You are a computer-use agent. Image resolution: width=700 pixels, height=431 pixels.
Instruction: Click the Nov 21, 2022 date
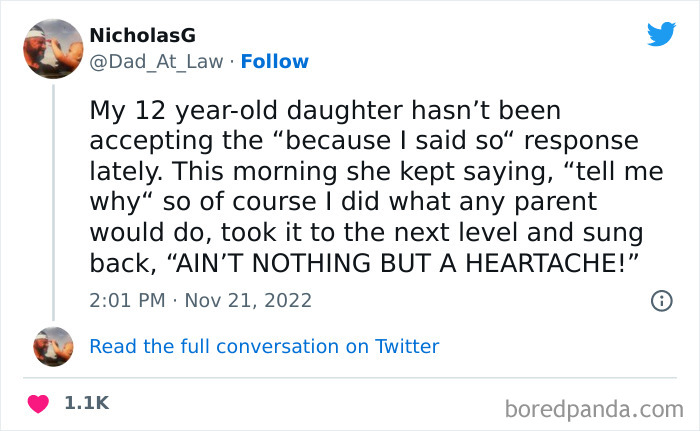pyautogui.click(x=249, y=300)
